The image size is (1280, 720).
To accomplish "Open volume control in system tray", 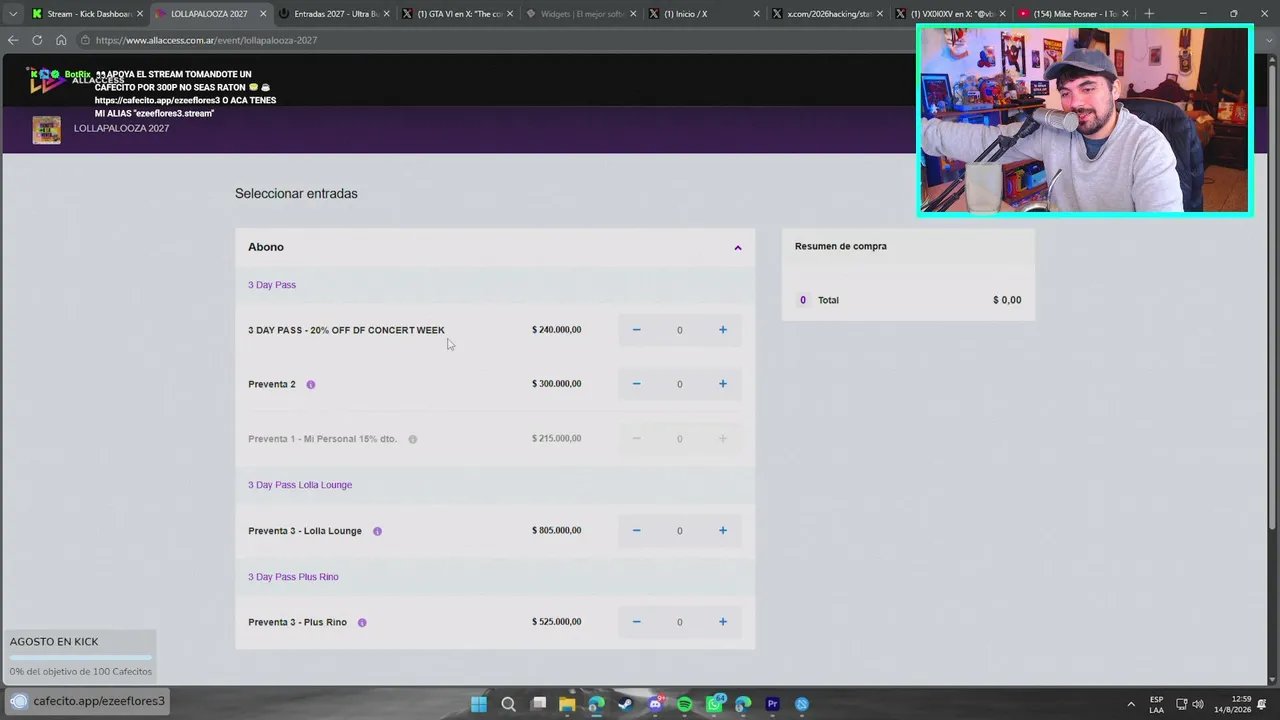I will [x=1198, y=704].
